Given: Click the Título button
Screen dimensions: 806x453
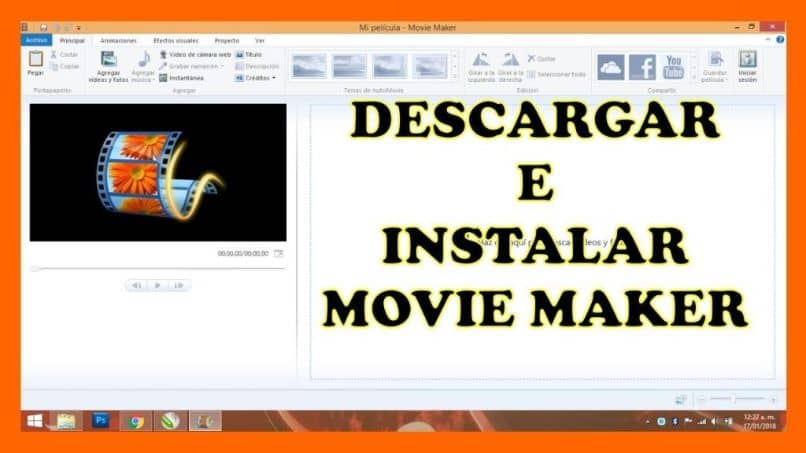Looking at the screenshot, I should click(x=249, y=55).
